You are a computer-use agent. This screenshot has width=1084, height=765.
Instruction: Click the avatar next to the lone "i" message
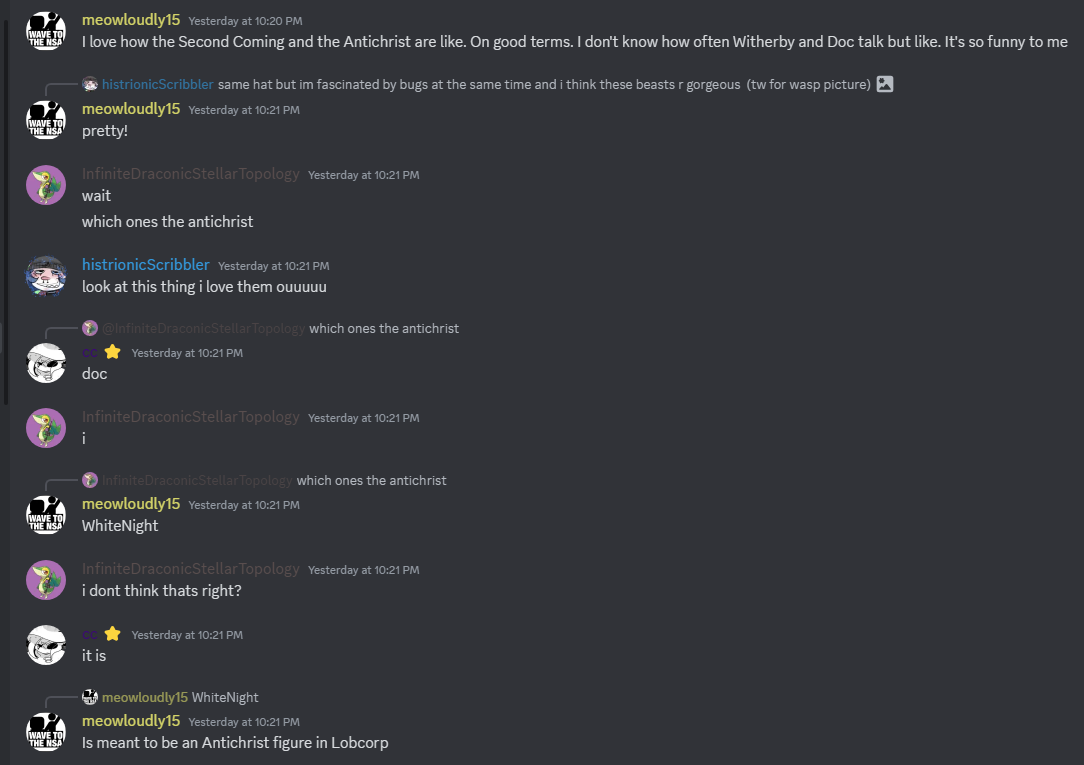coord(46,428)
